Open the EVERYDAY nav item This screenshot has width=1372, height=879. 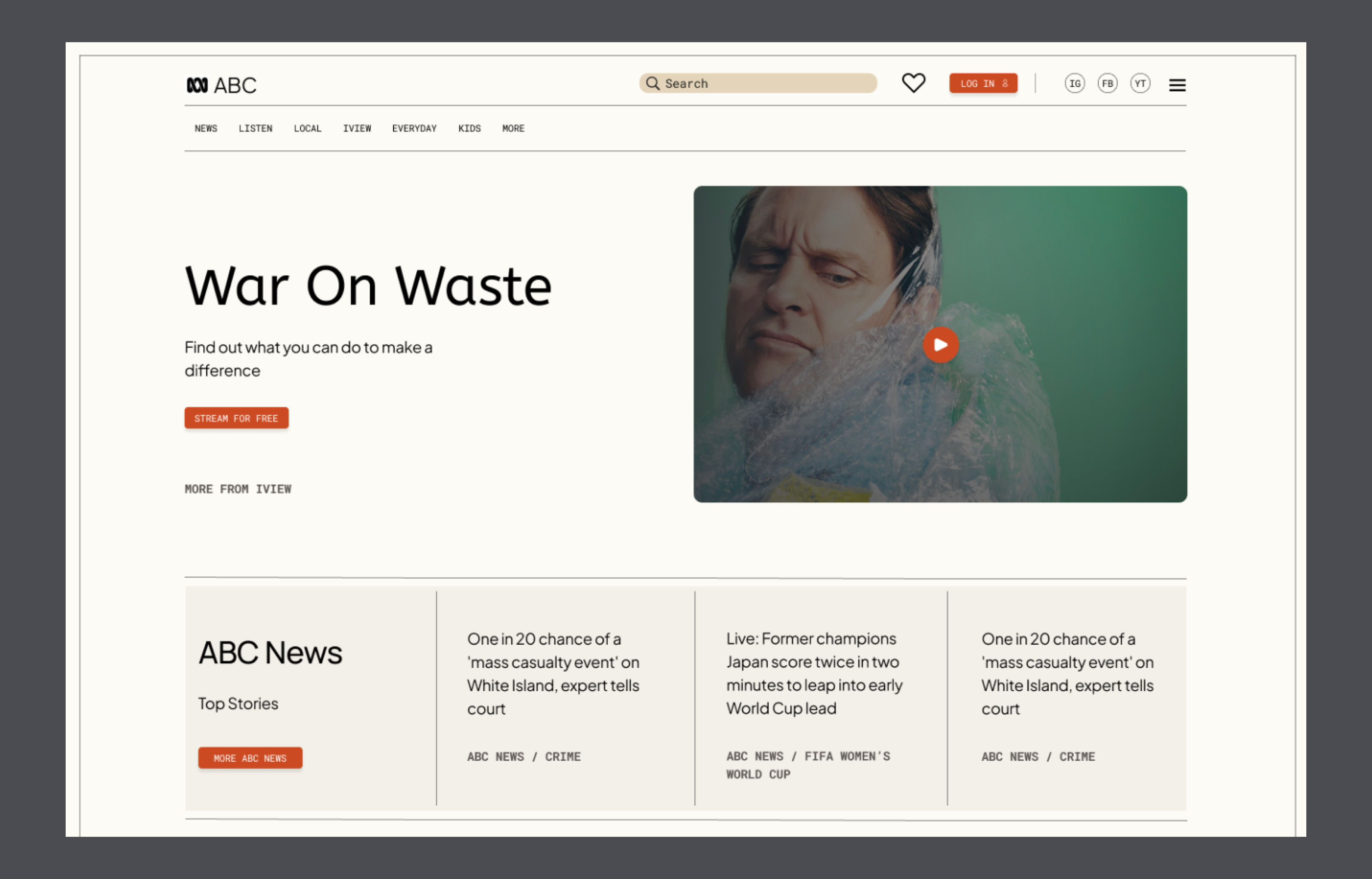pyautogui.click(x=414, y=129)
